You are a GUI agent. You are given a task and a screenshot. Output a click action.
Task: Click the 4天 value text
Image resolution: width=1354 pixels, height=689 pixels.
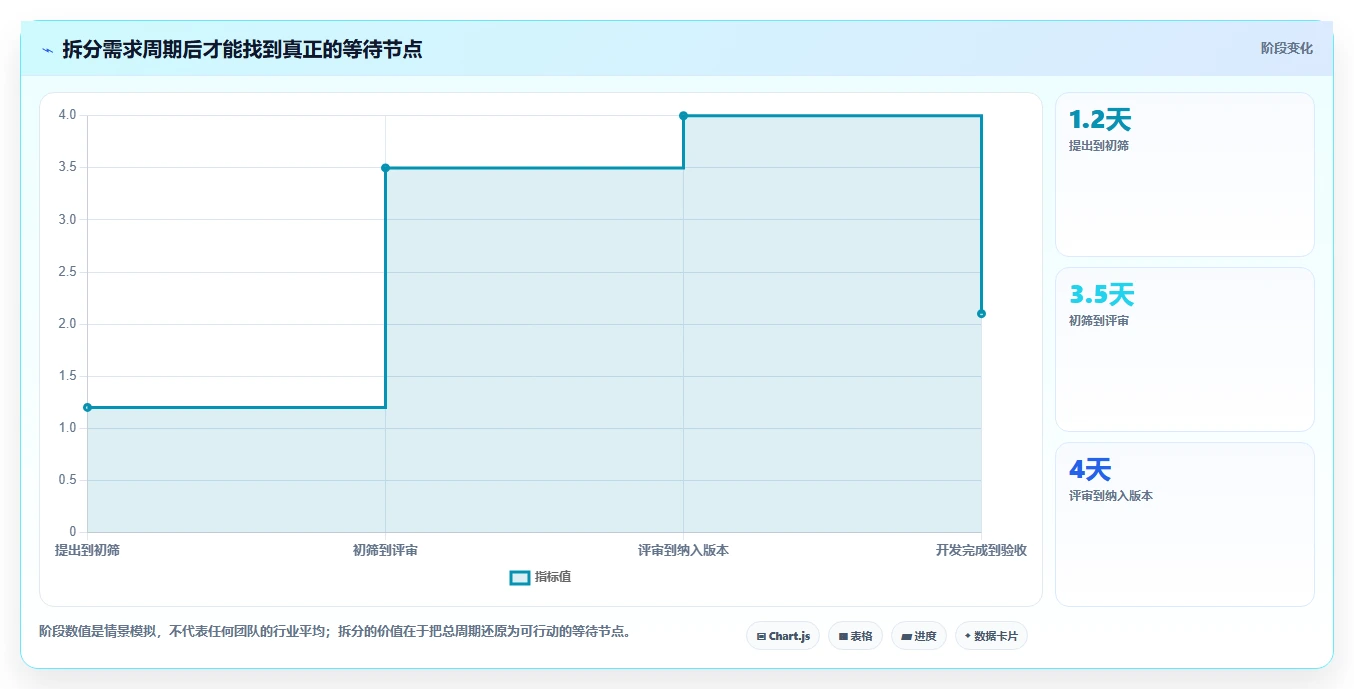pyautogui.click(x=1090, y=470)
